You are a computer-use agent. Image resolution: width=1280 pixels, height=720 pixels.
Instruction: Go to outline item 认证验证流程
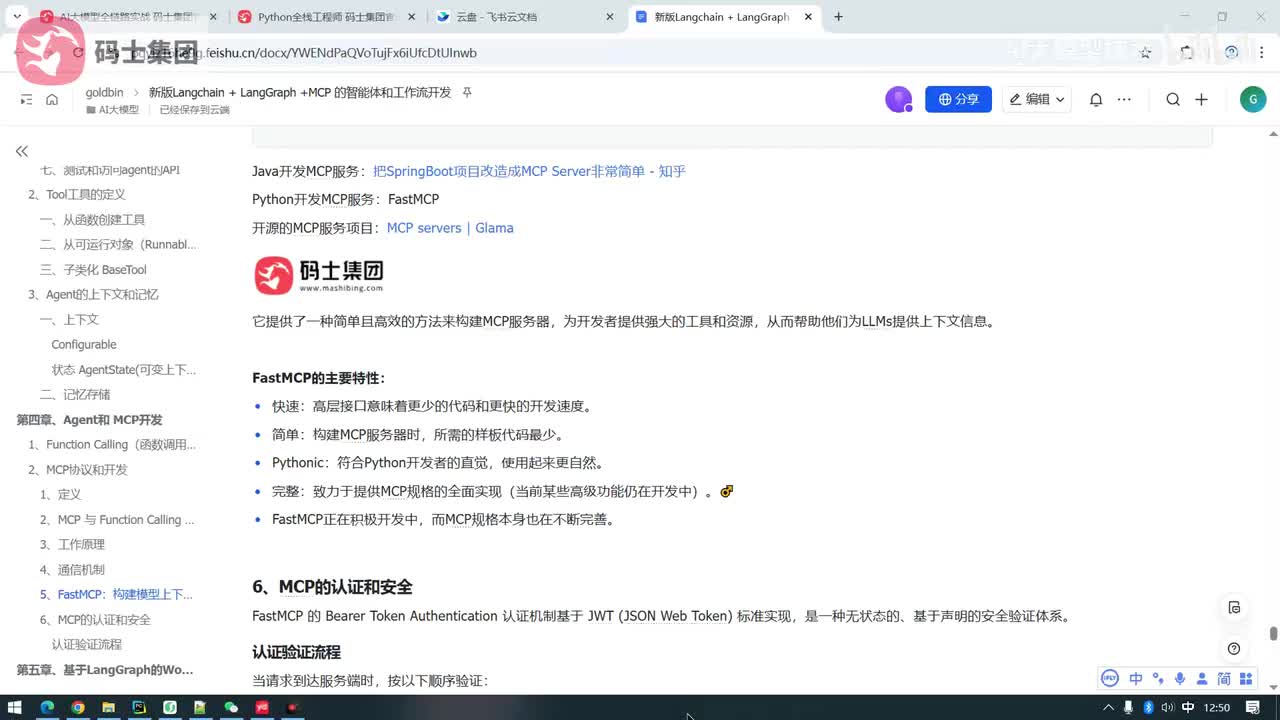87,645
